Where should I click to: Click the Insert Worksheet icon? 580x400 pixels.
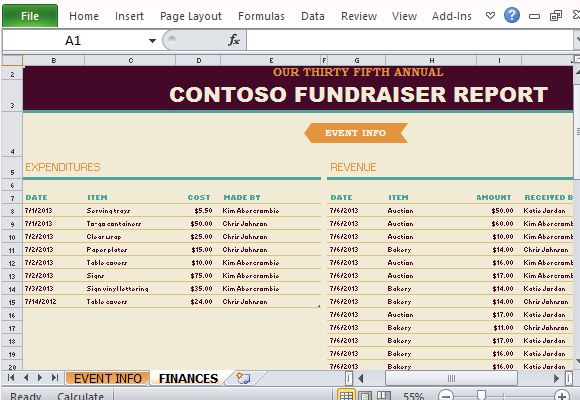(243, 378)
